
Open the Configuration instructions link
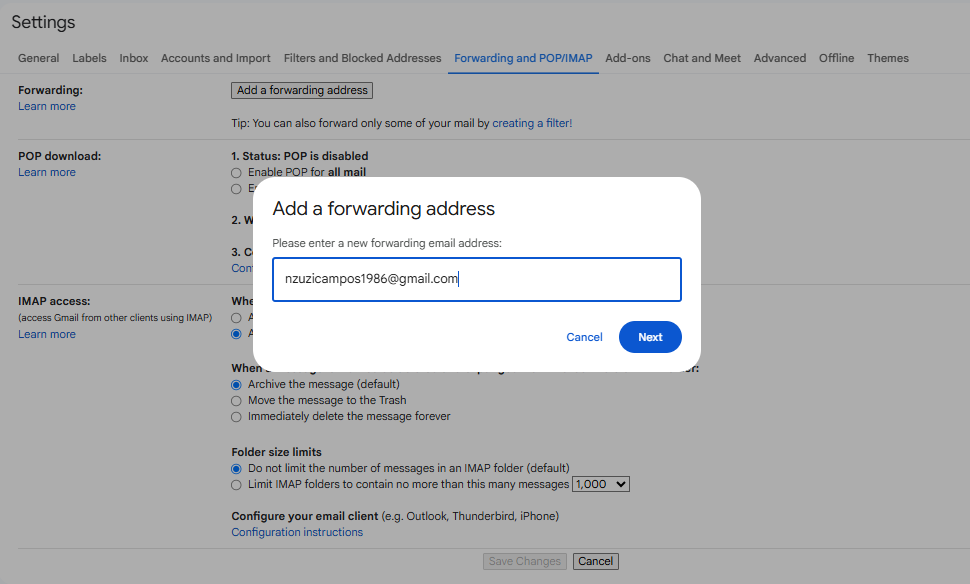(297, 532)
